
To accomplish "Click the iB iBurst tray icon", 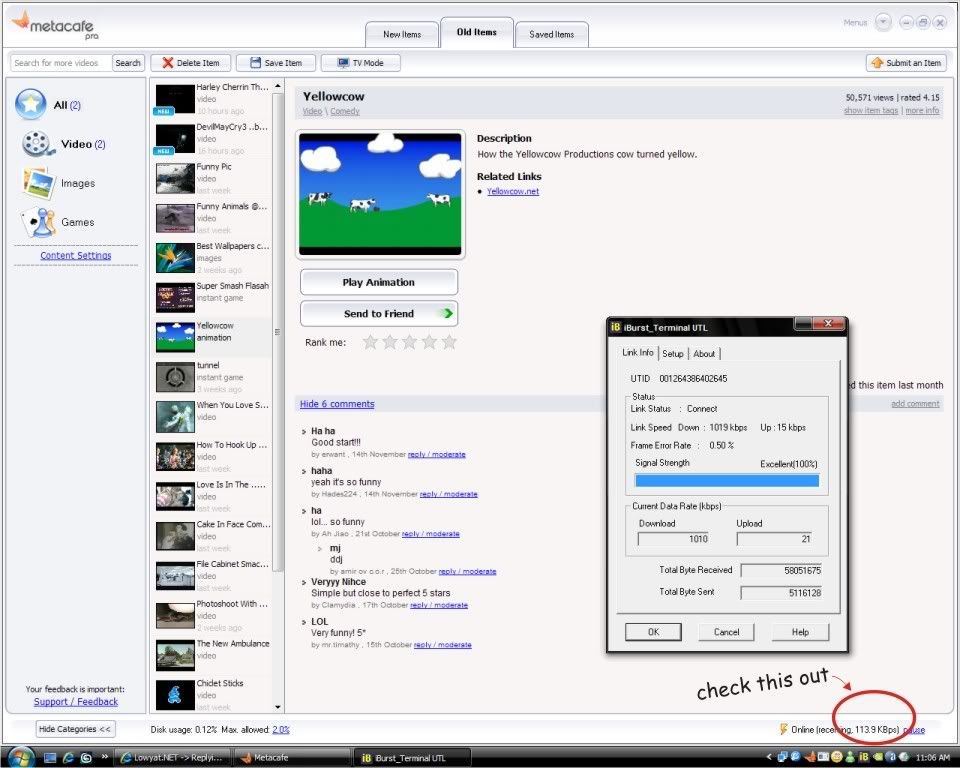I will tap(864, 757).
